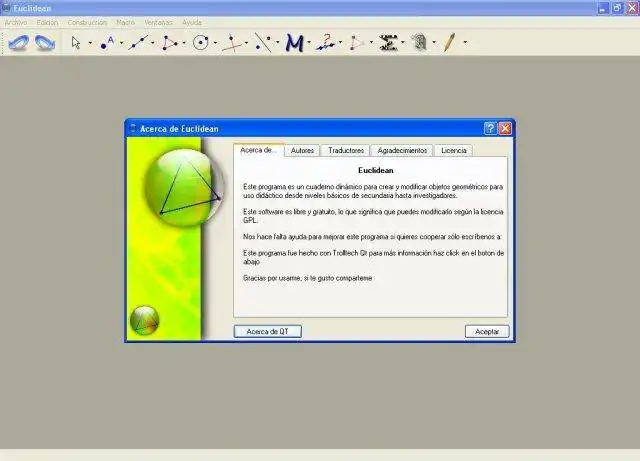Click the Aceptar button

coord(487,332)
